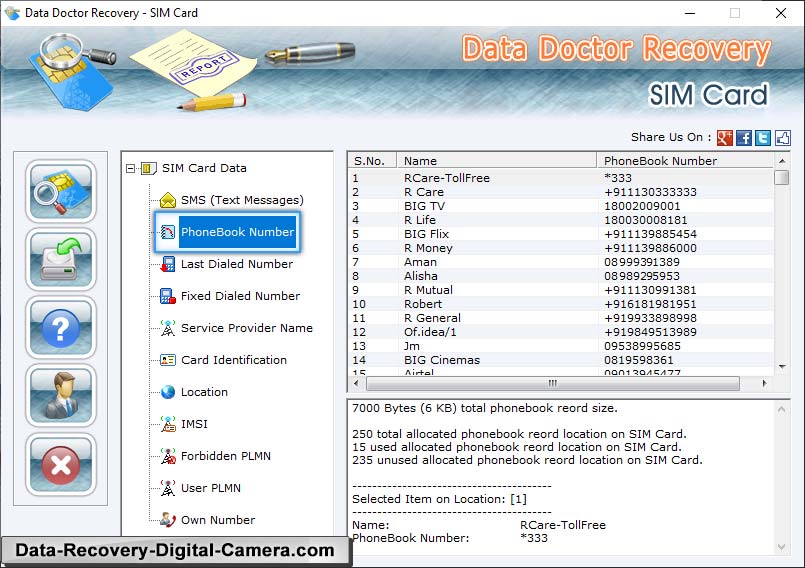Select the BIG TV contact row
Image resolution: width=805 pixels, height=568 pixels.
point(561,206)
